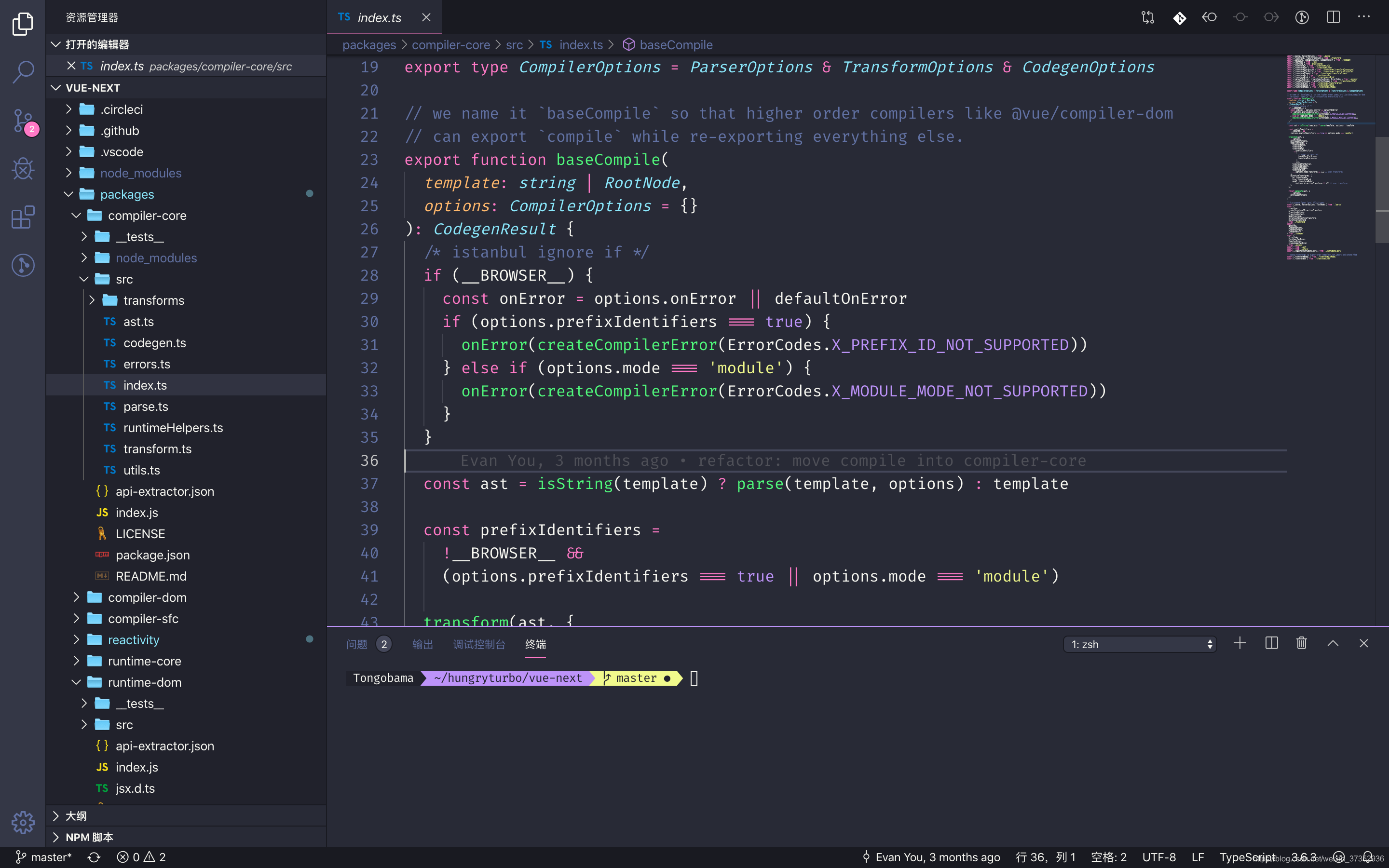This screenshot has height=868, width=1389.
Task: Show errors and warnings count in status bar
Action: 141,857
